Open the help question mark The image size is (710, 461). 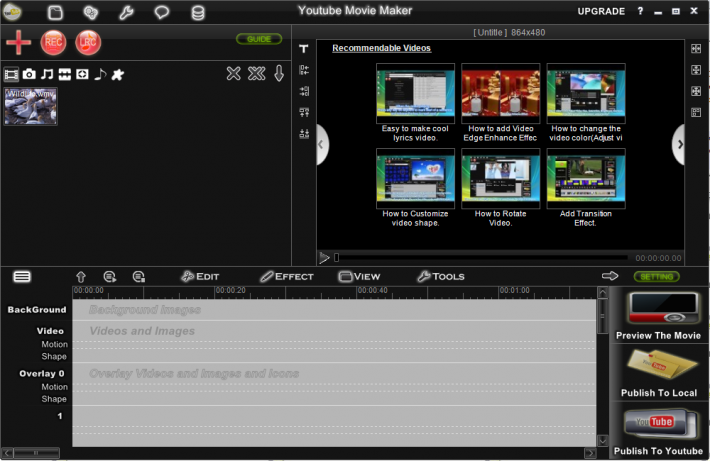pyautogui.click(x=640, y=11)
